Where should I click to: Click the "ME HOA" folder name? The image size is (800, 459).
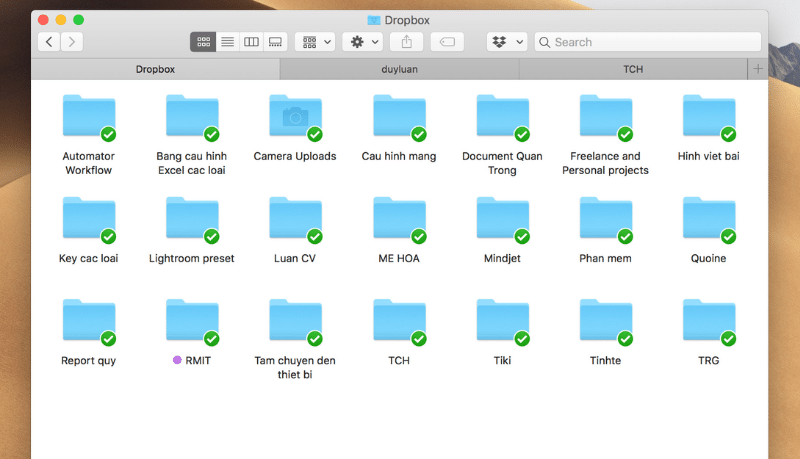point(399,259)
